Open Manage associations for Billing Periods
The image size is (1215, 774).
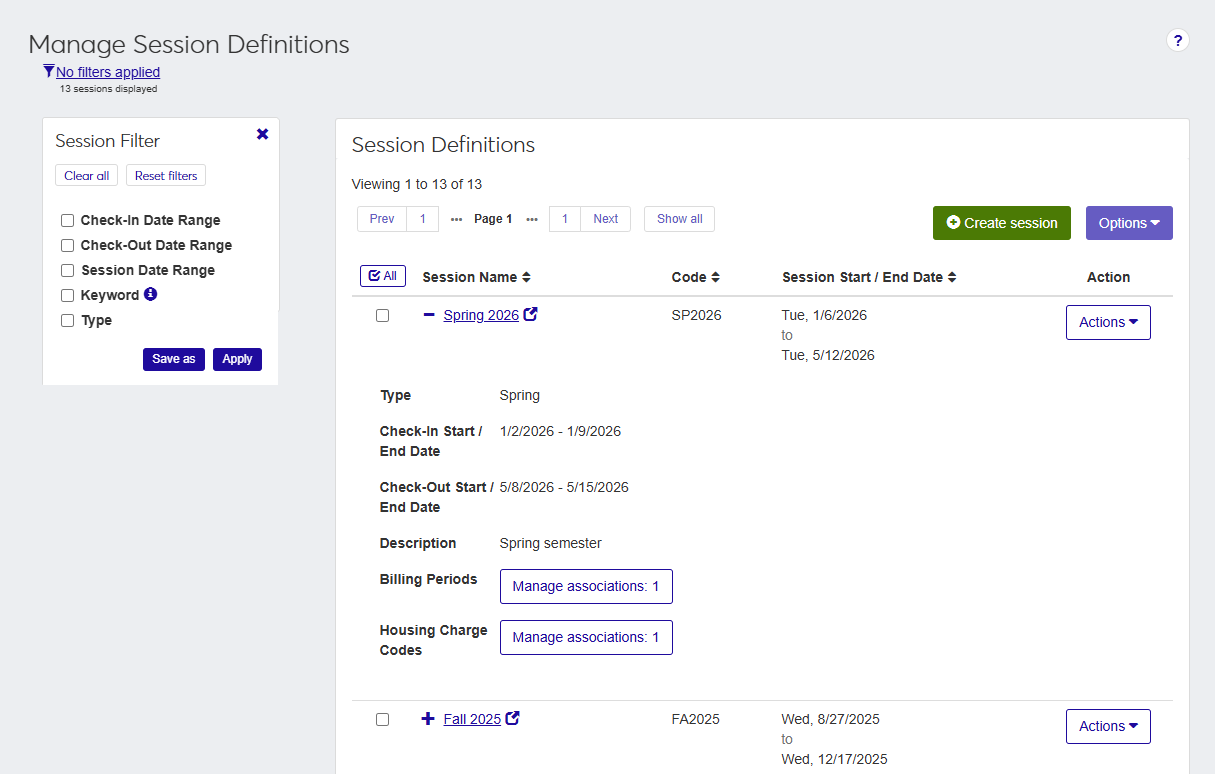[586, 586]
